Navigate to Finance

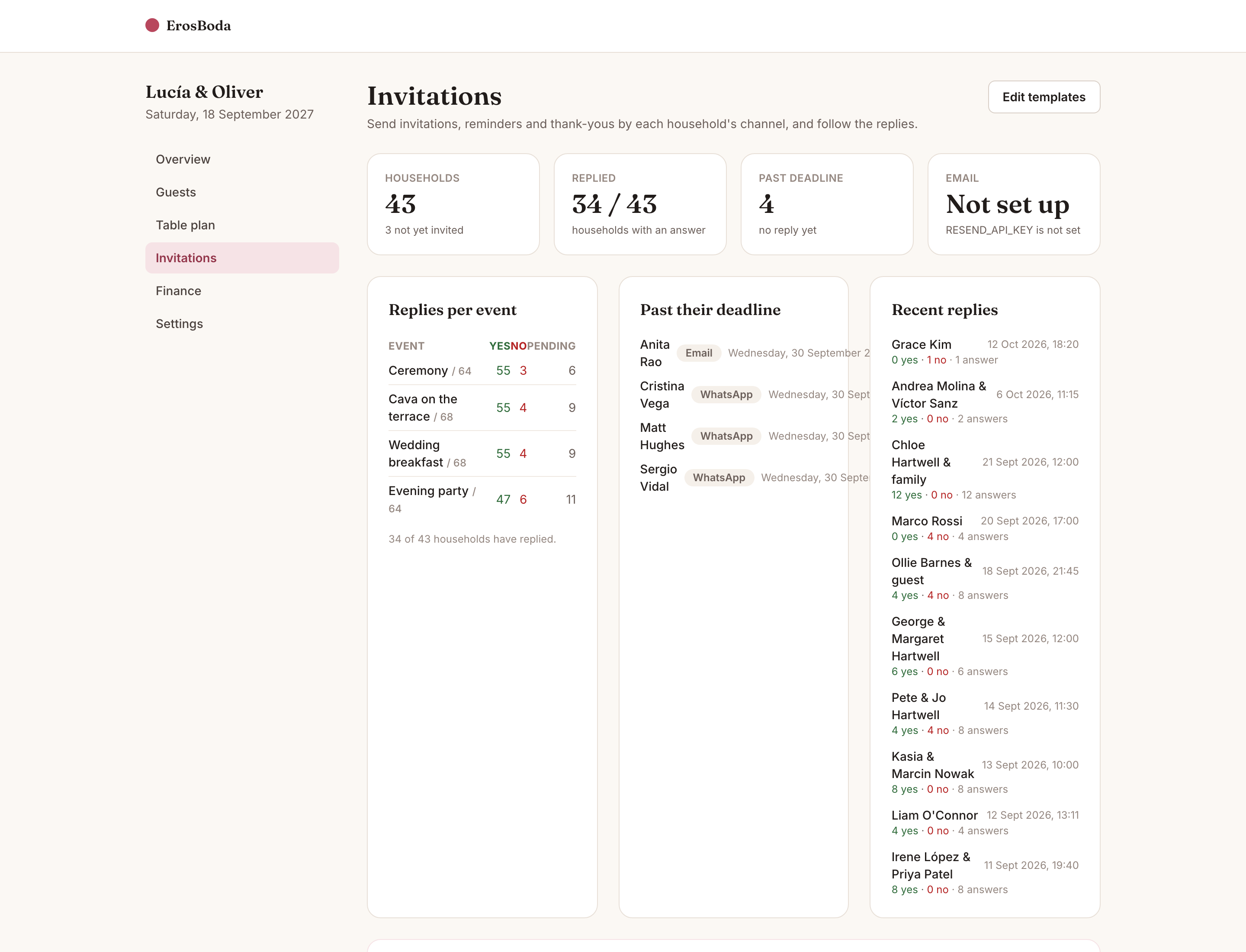coord(242,291)
